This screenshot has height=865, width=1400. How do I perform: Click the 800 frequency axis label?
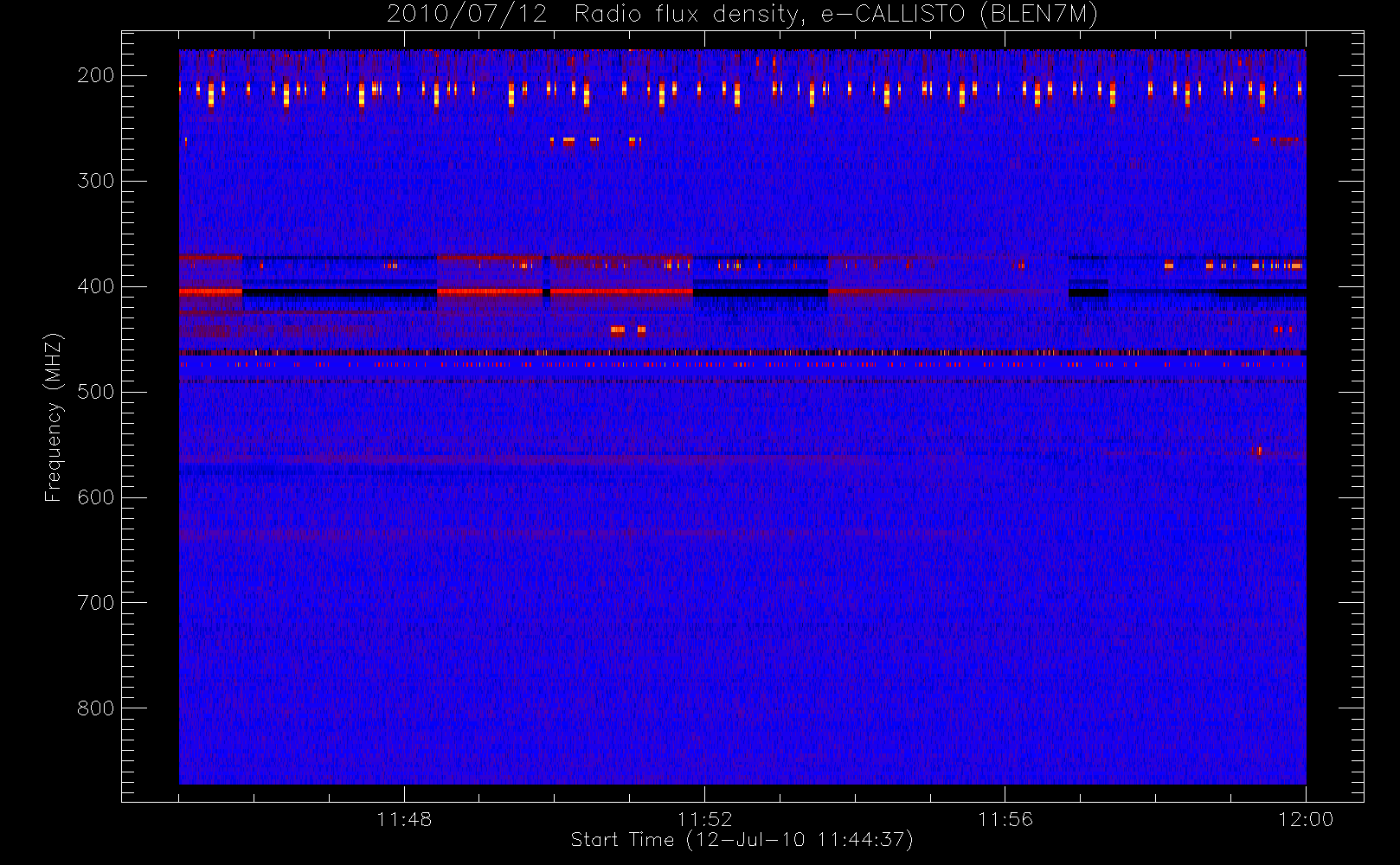96,708
